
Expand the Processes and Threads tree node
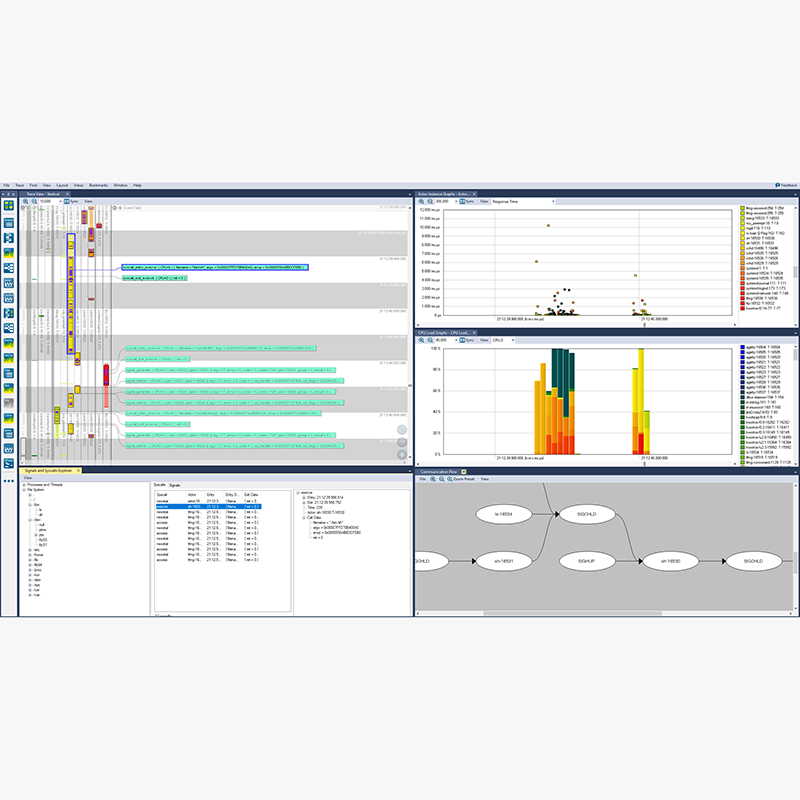(24, 485)
